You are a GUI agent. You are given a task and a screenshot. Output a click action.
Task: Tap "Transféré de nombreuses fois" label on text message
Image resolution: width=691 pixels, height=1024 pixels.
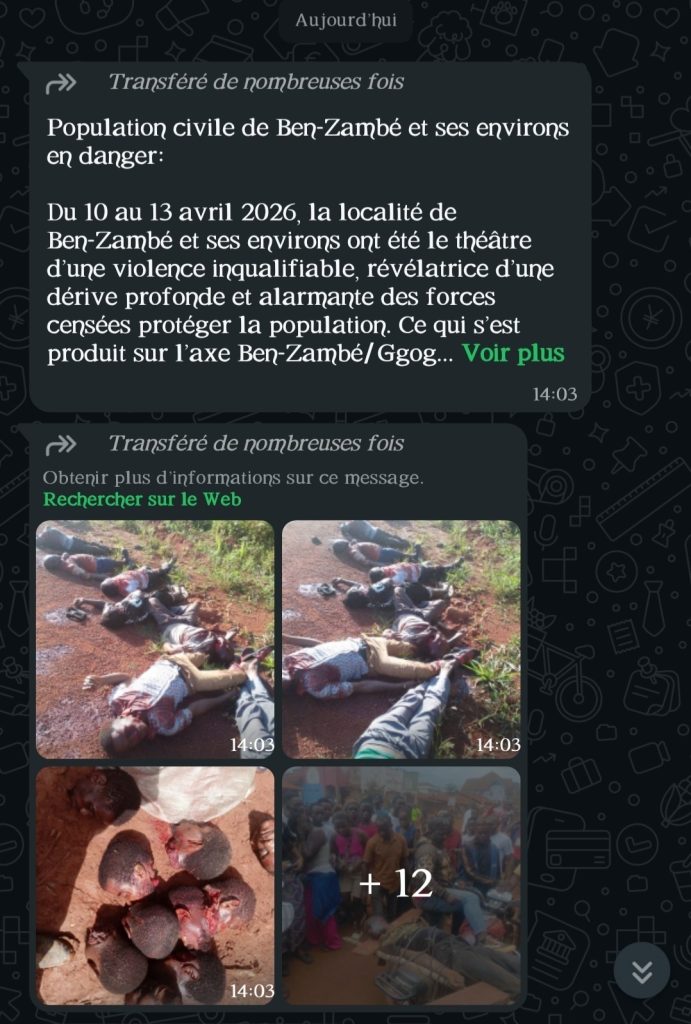[x=256, y=82]
